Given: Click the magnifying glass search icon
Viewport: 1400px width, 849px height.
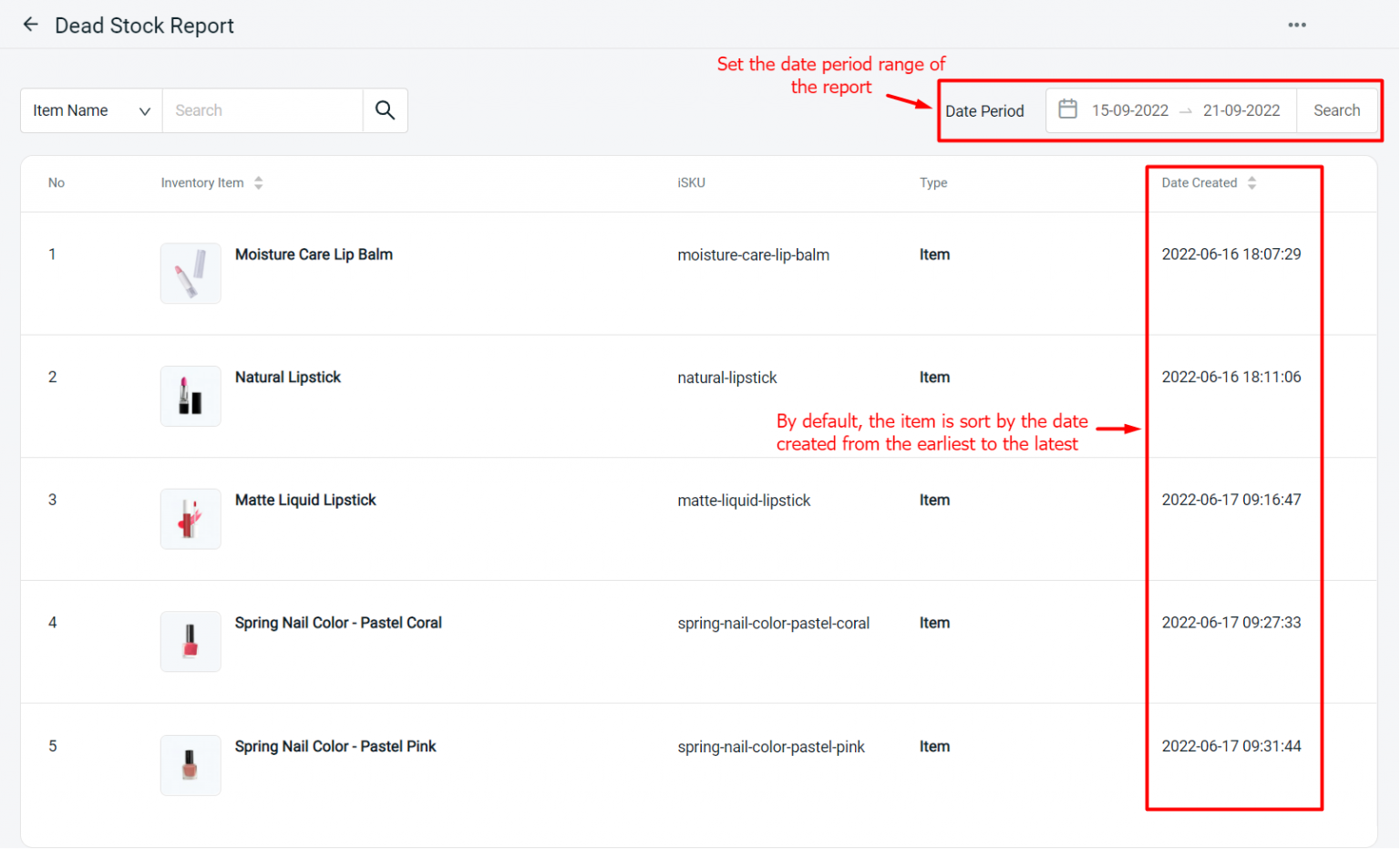Looking at the screenshot, I should point(385,109).
